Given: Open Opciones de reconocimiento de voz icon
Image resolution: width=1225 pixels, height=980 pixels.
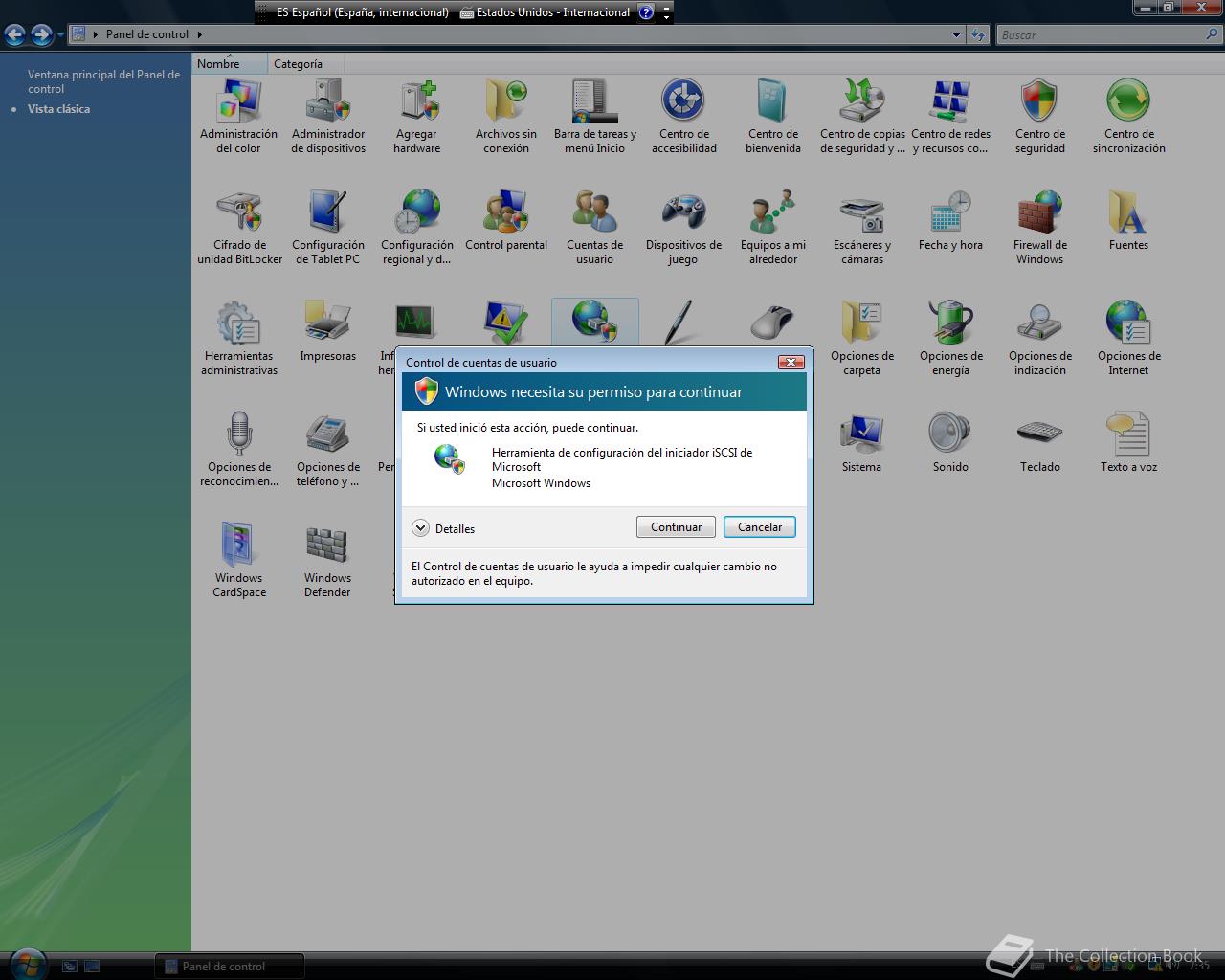Looking at the screenshot, I should (239, 449).
